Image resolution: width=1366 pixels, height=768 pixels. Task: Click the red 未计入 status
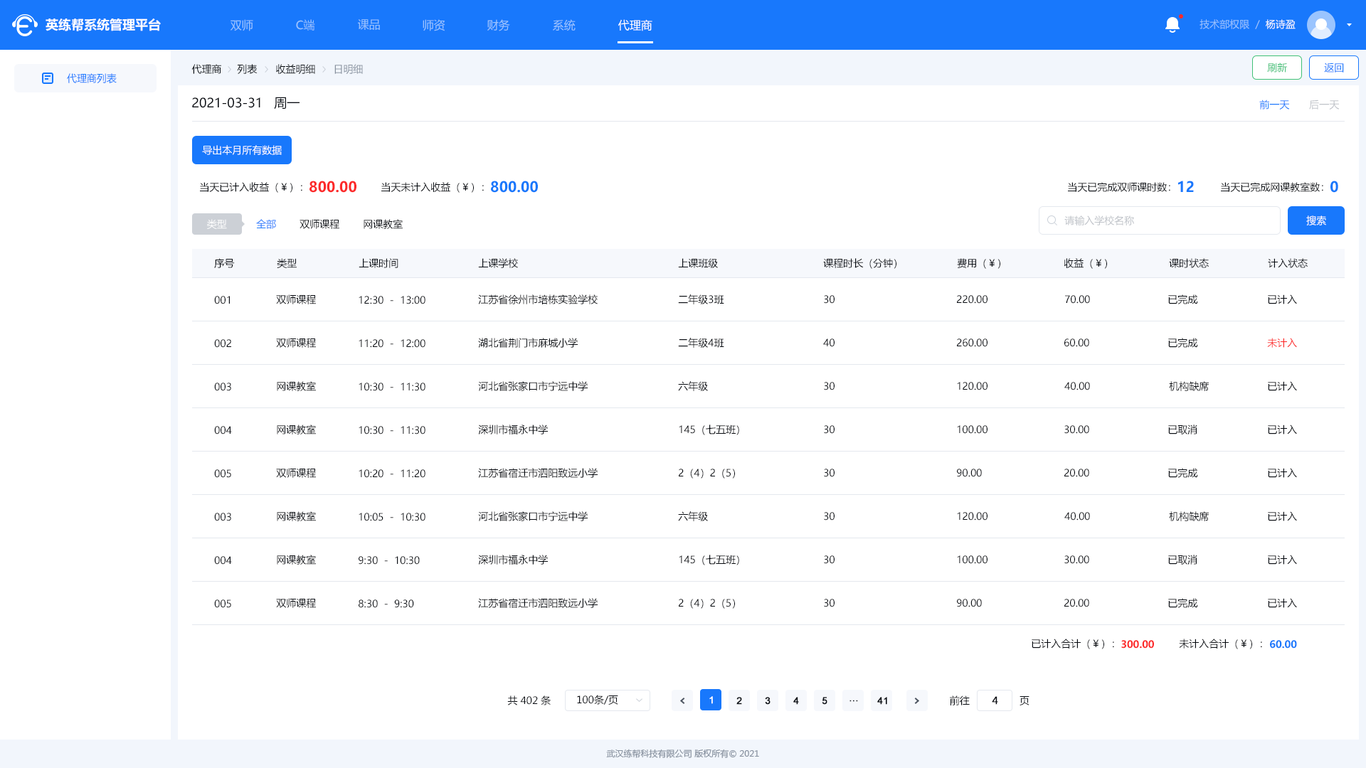(x=1282, y=343)
